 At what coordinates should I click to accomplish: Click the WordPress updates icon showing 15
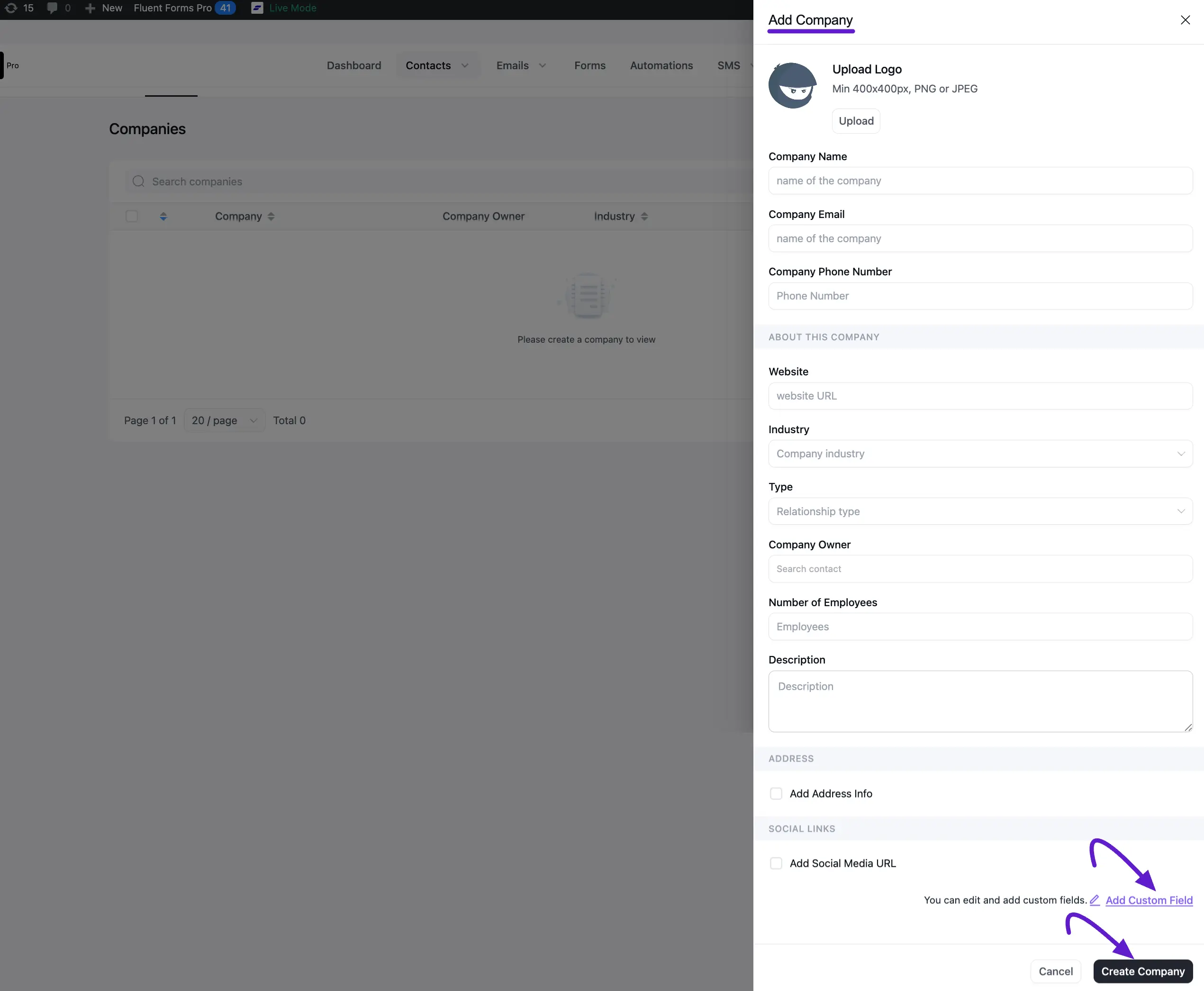tap(11, 8)
